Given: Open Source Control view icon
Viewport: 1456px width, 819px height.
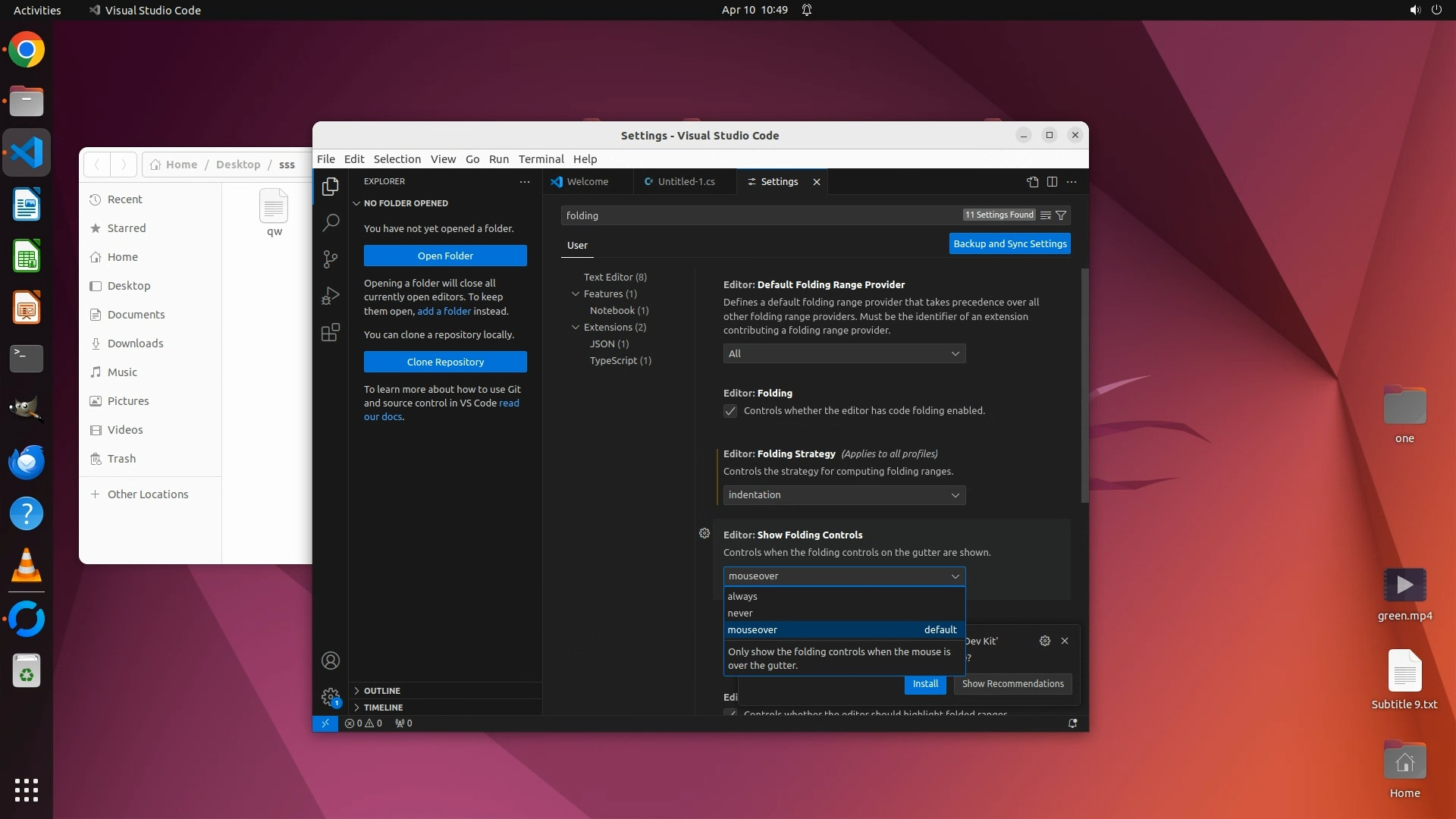Looking at the screenshot, I should pyautogui.click(x=331, y=259).
